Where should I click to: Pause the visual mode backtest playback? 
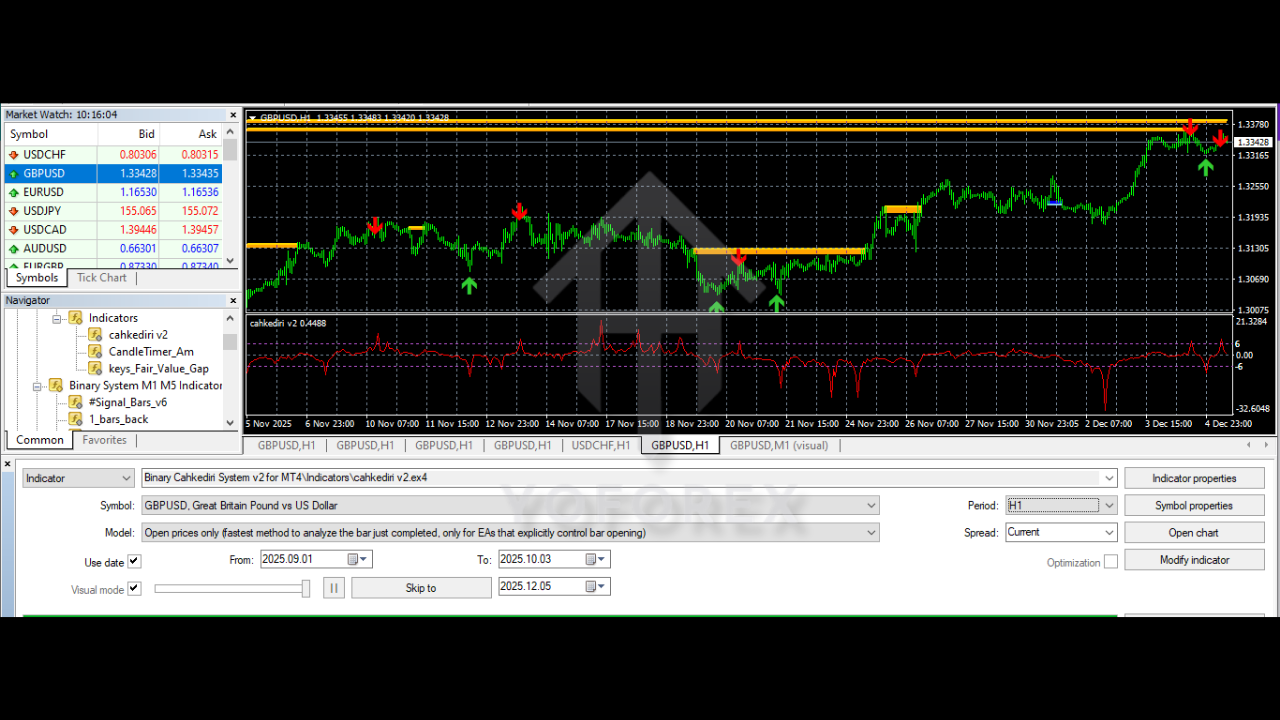(334, 587)
